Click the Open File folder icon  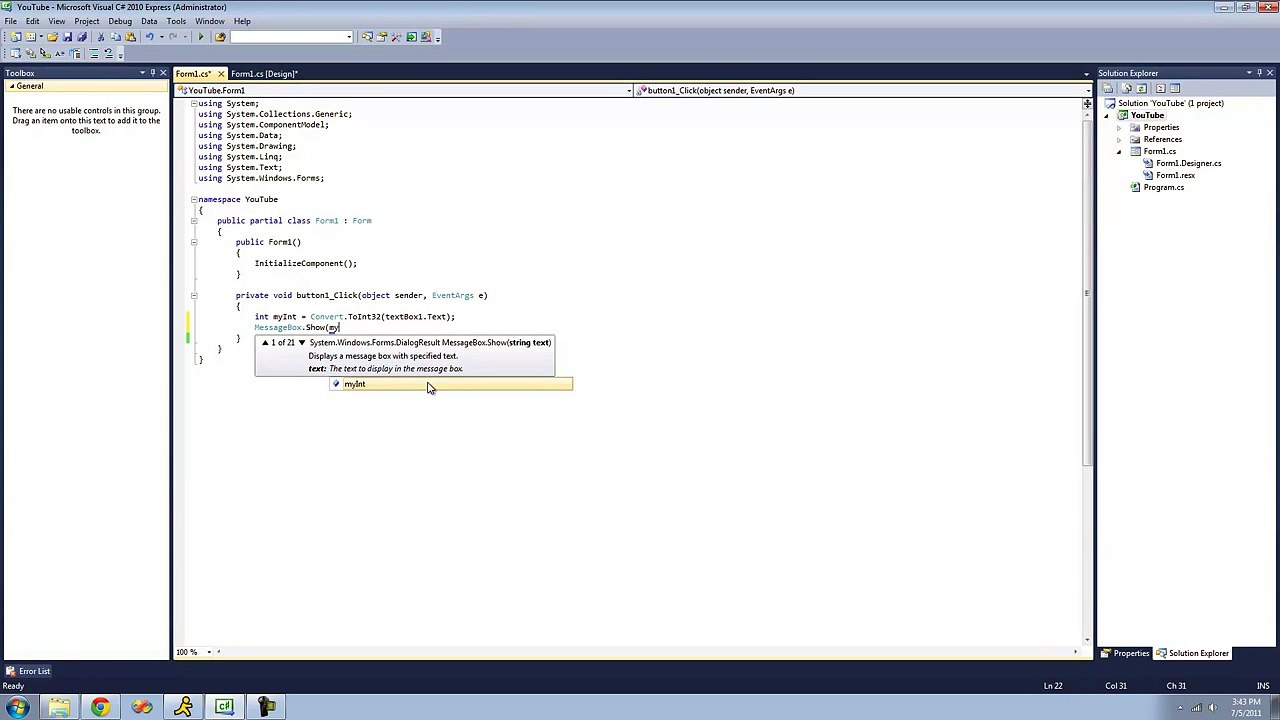click(x=53, y=37)
